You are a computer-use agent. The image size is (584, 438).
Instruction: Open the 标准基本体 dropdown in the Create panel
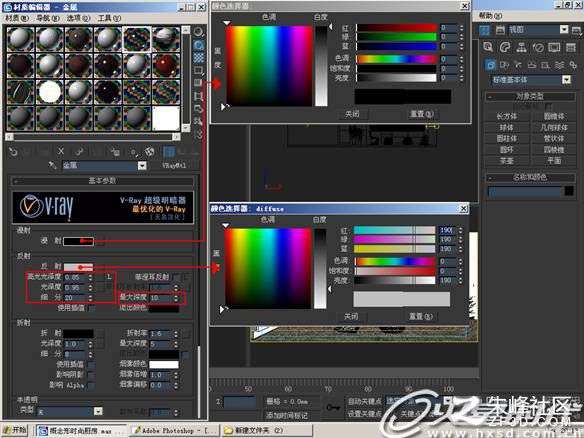click(x=566, y=80)
